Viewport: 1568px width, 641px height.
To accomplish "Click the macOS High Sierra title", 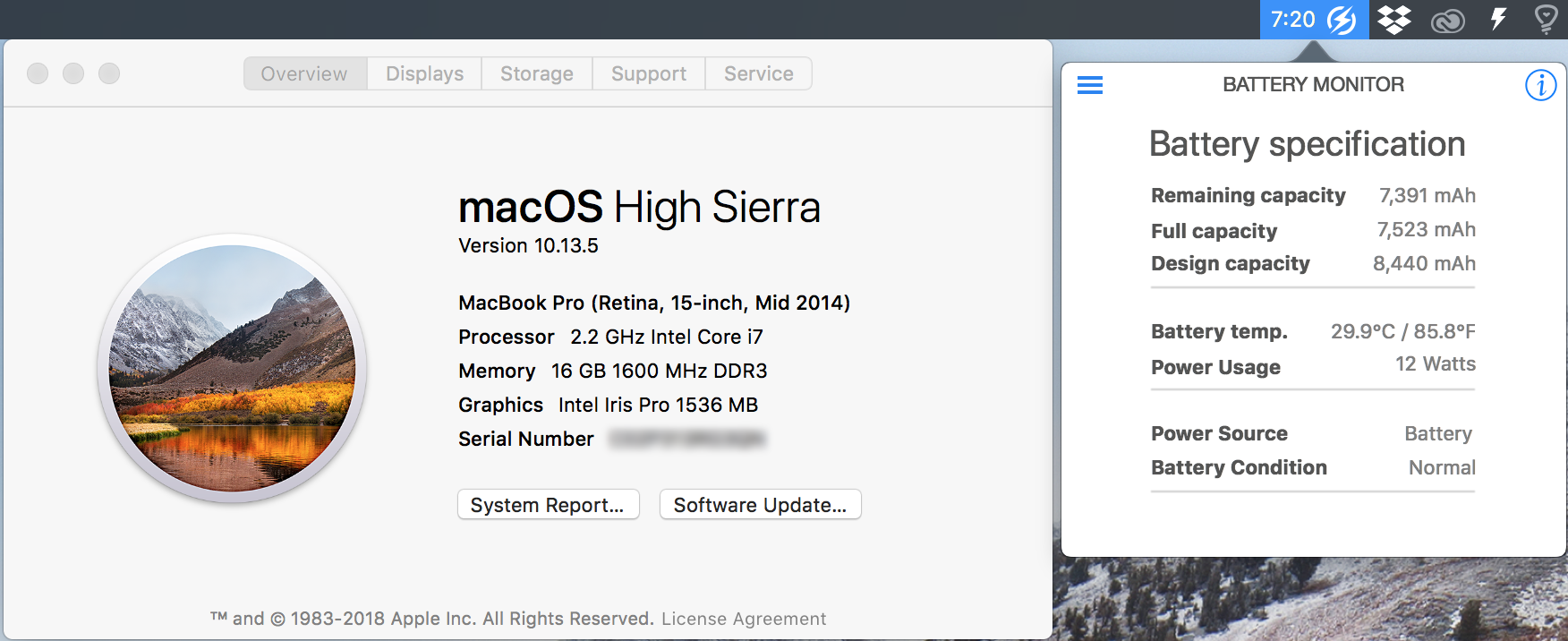I will pos(639,208).
